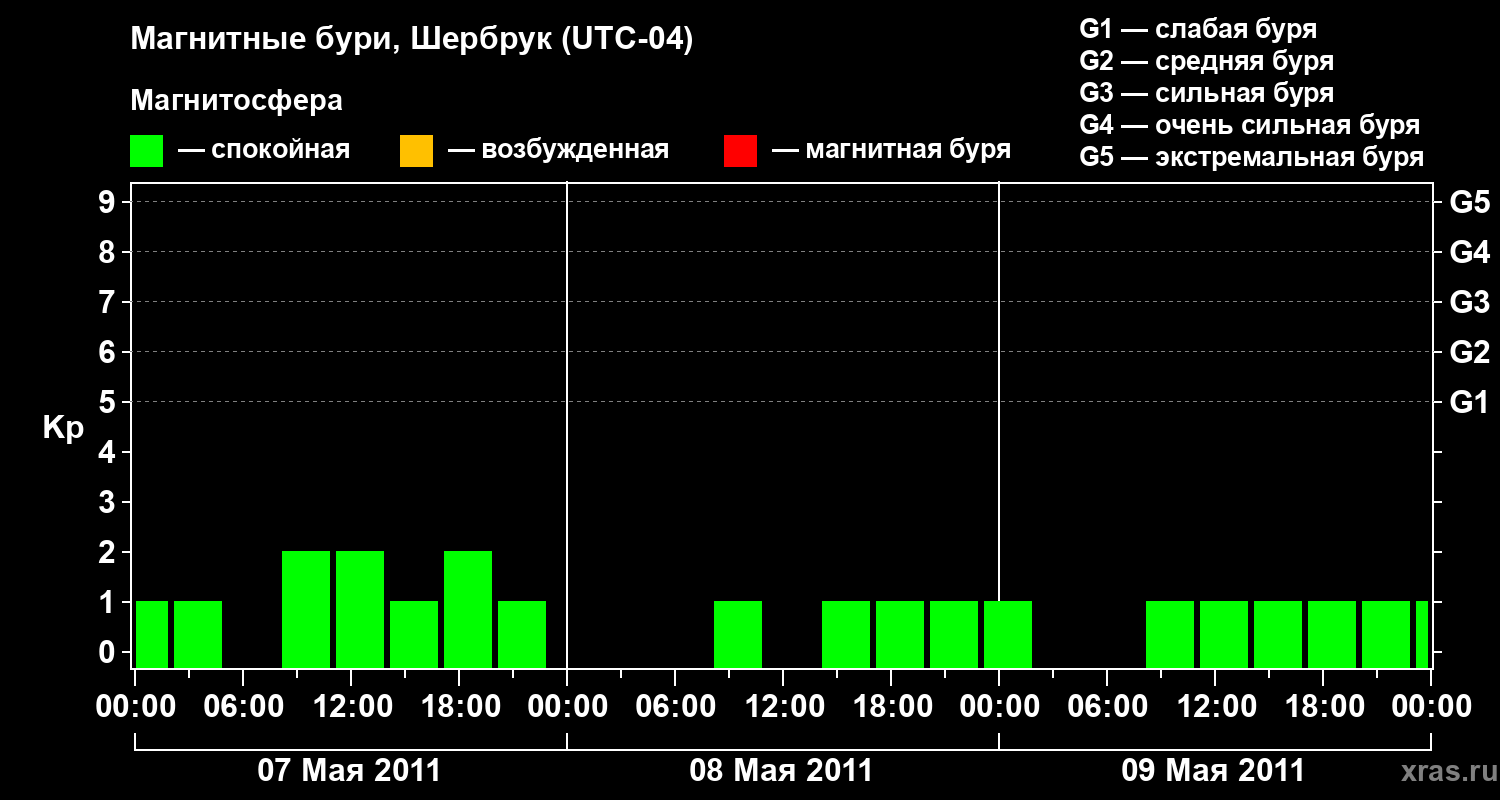
Task: Click the Kp 2 bar at 08:00–11:00 on 07 Мая
Action: tap(306, 609)
